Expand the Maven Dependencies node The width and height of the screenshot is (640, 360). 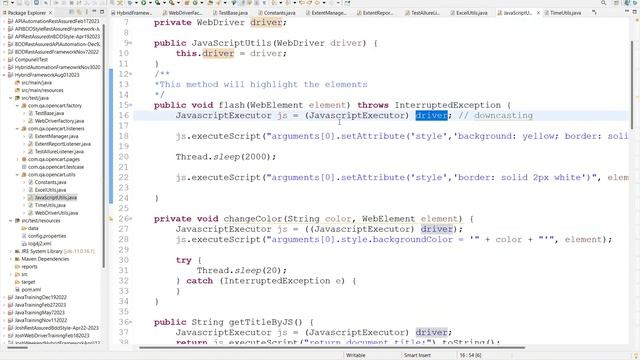11,259
